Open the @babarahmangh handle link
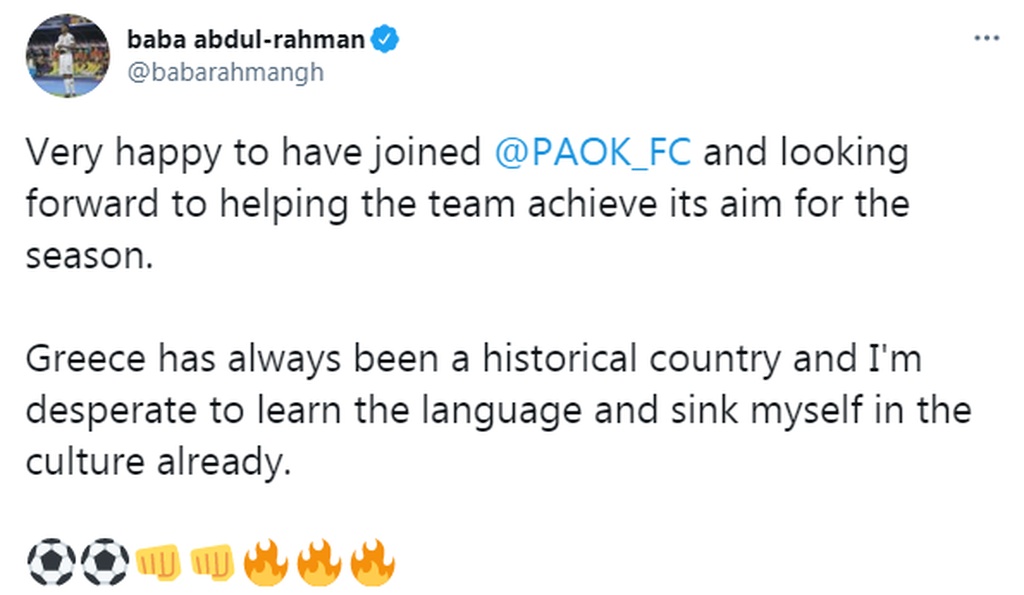Screen dimensions: 1024x595 coord(225,73)
